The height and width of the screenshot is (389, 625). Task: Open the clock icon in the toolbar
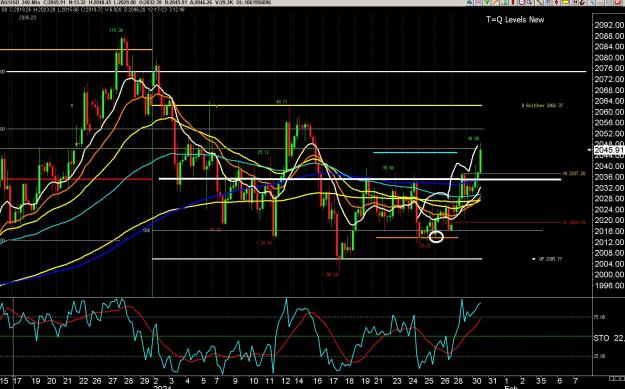click(522, 2)
